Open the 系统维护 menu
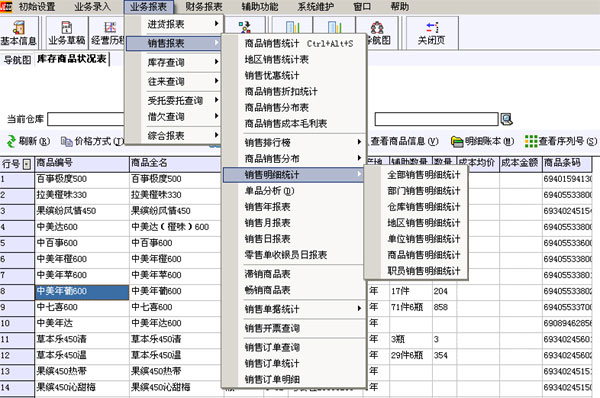 316,7
